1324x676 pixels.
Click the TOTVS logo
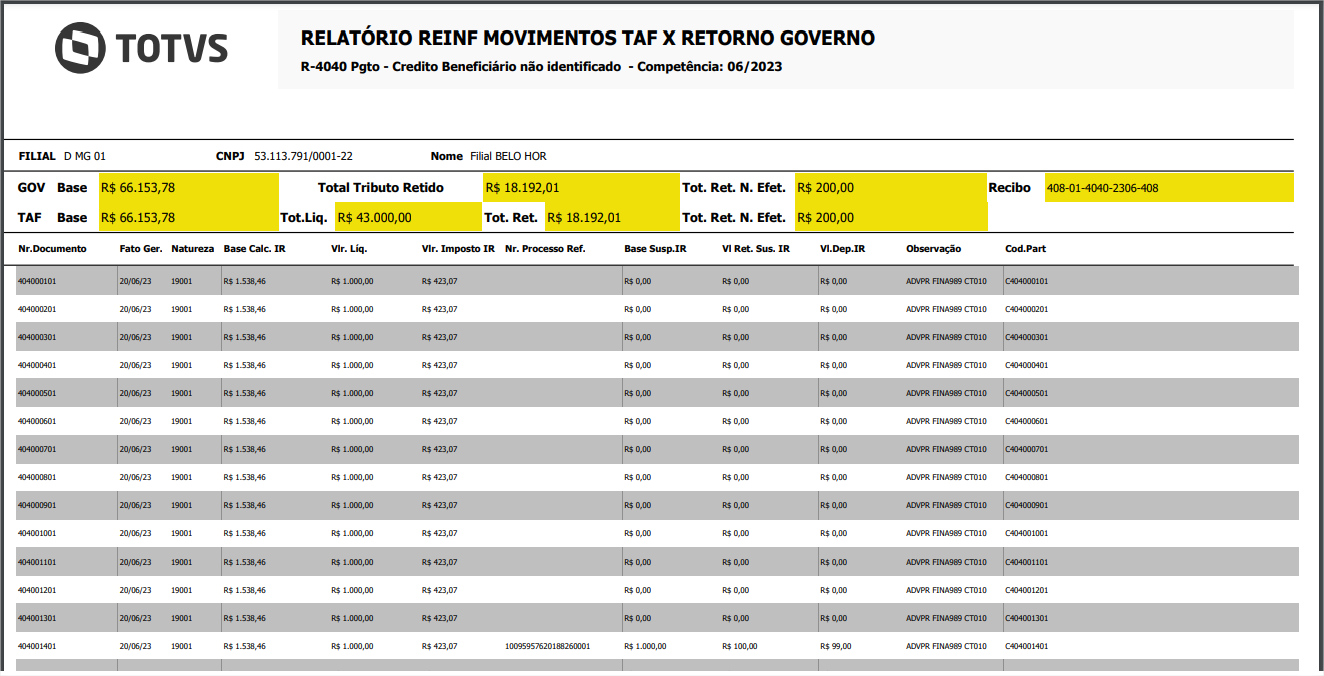coord(141,48)
